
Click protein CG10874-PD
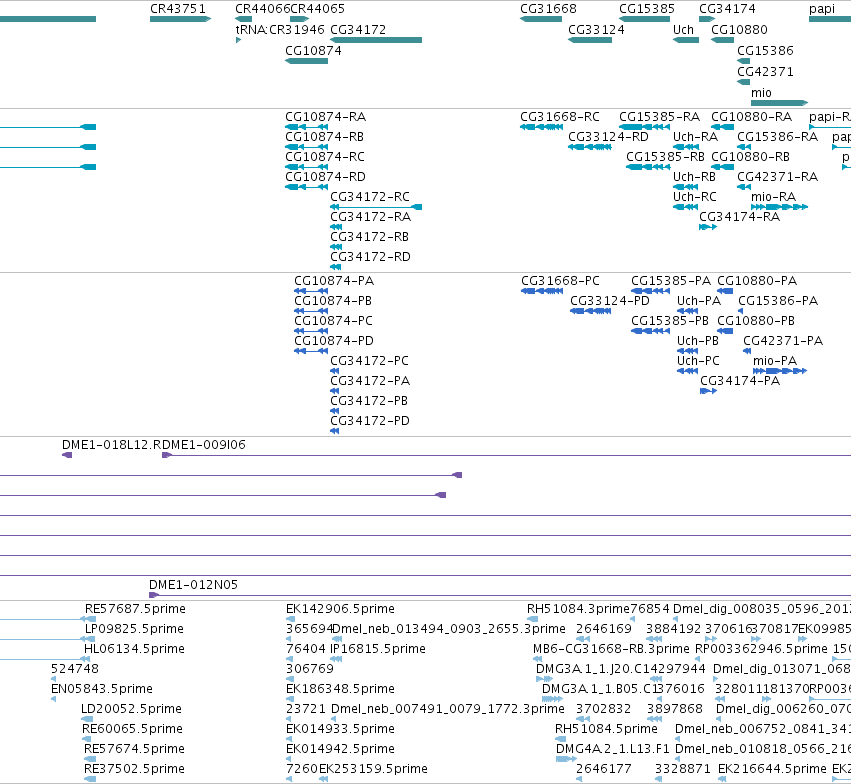(x=311, y=351)
